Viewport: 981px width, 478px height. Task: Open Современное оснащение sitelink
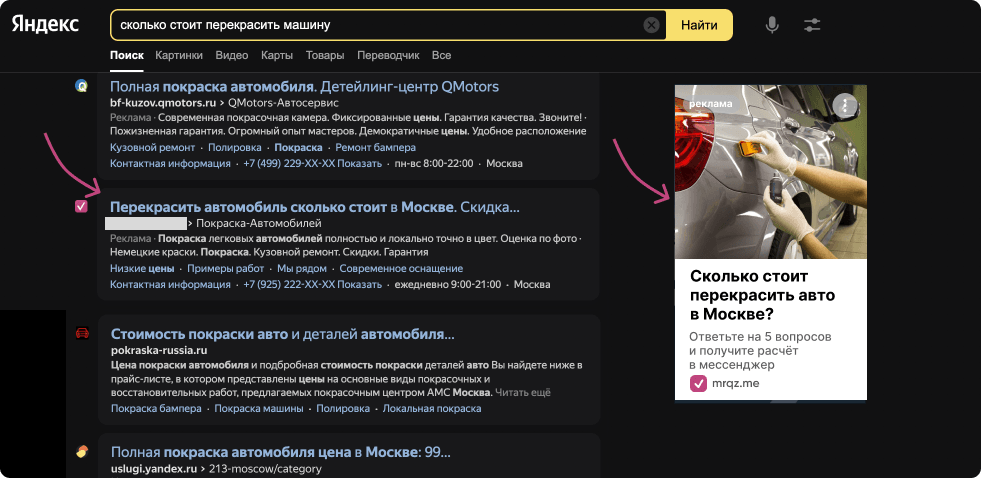(401, 268)
